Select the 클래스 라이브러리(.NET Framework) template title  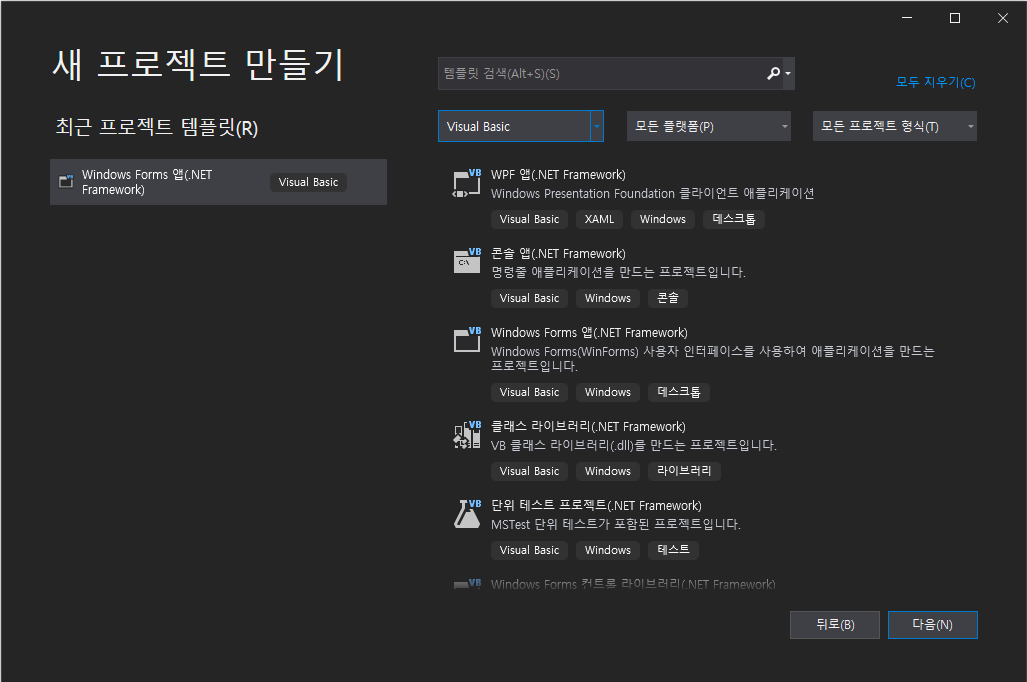pos(588,426)
